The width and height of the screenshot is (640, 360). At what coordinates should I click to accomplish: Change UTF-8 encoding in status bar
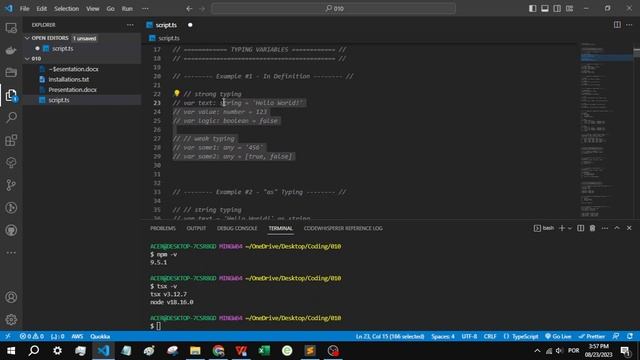469,336
